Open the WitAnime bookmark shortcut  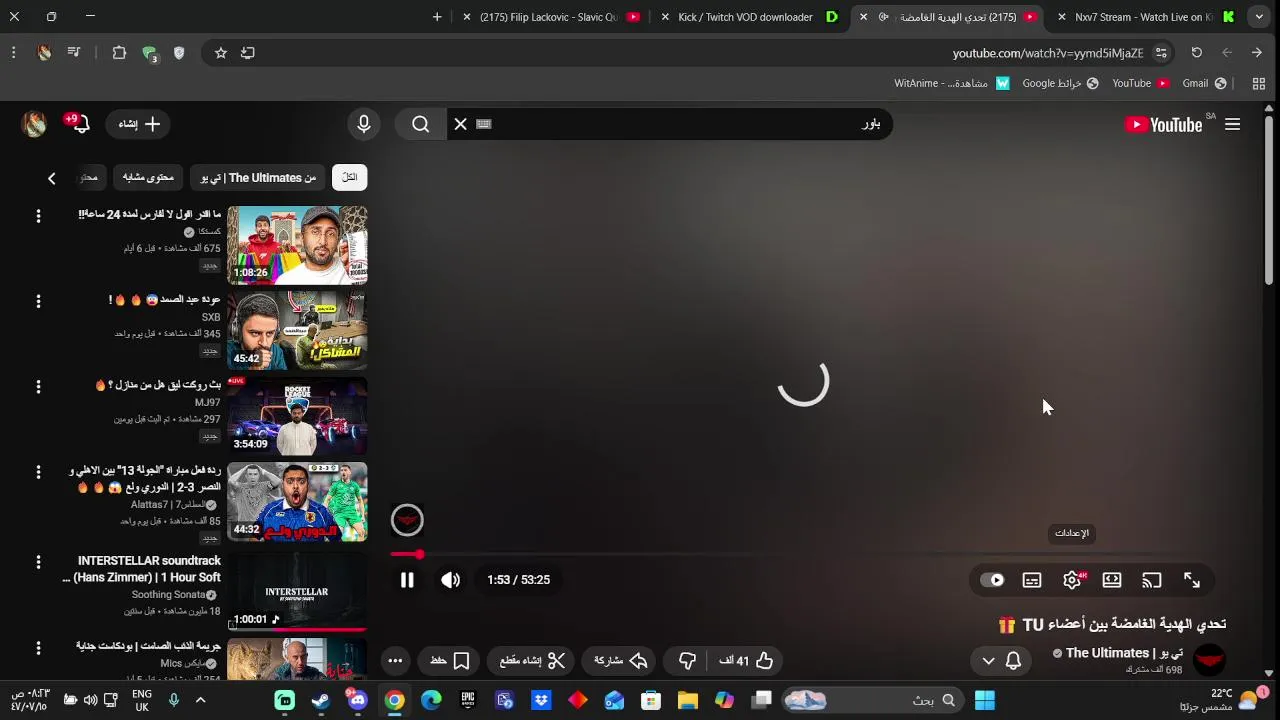click(x=952, y=84)
